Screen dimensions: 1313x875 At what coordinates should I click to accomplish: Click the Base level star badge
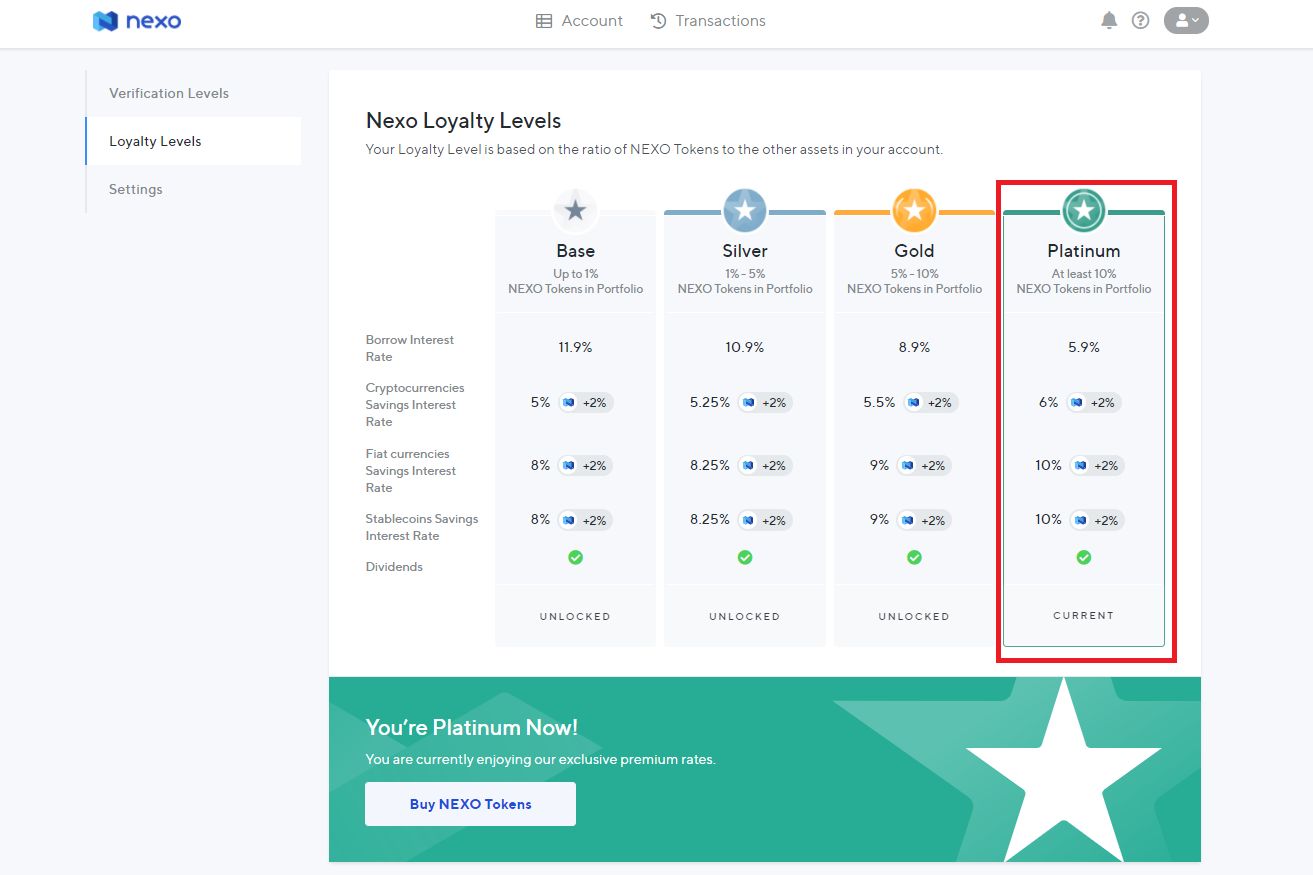coord(575,211)
